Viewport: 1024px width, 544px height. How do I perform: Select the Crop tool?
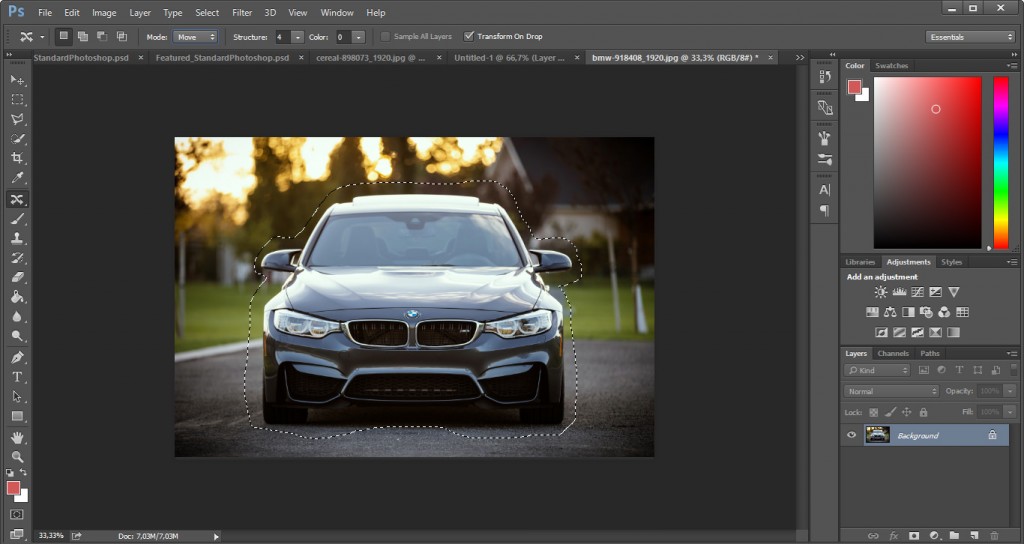17,158
